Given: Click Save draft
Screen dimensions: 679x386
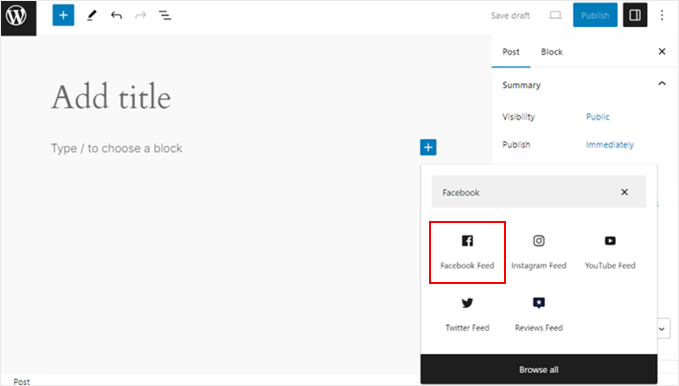Looking at the screenshot, I should [510, 16].
